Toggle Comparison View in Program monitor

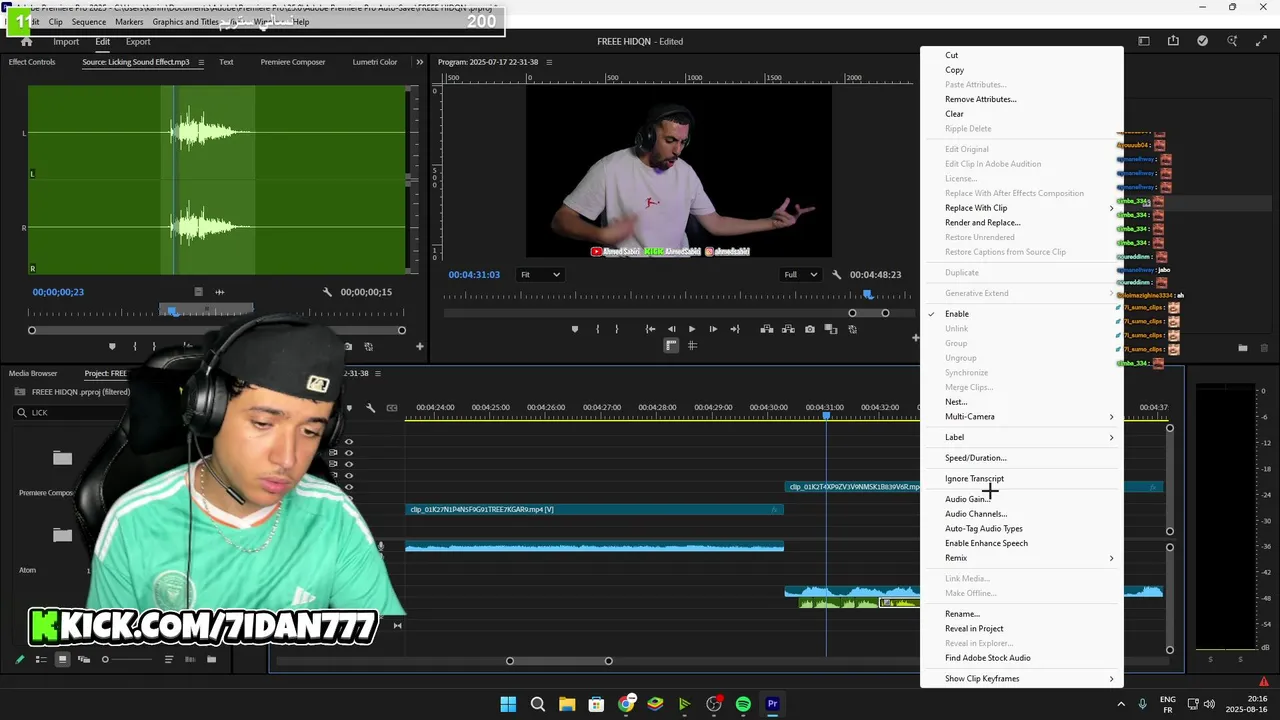point(830,329)
